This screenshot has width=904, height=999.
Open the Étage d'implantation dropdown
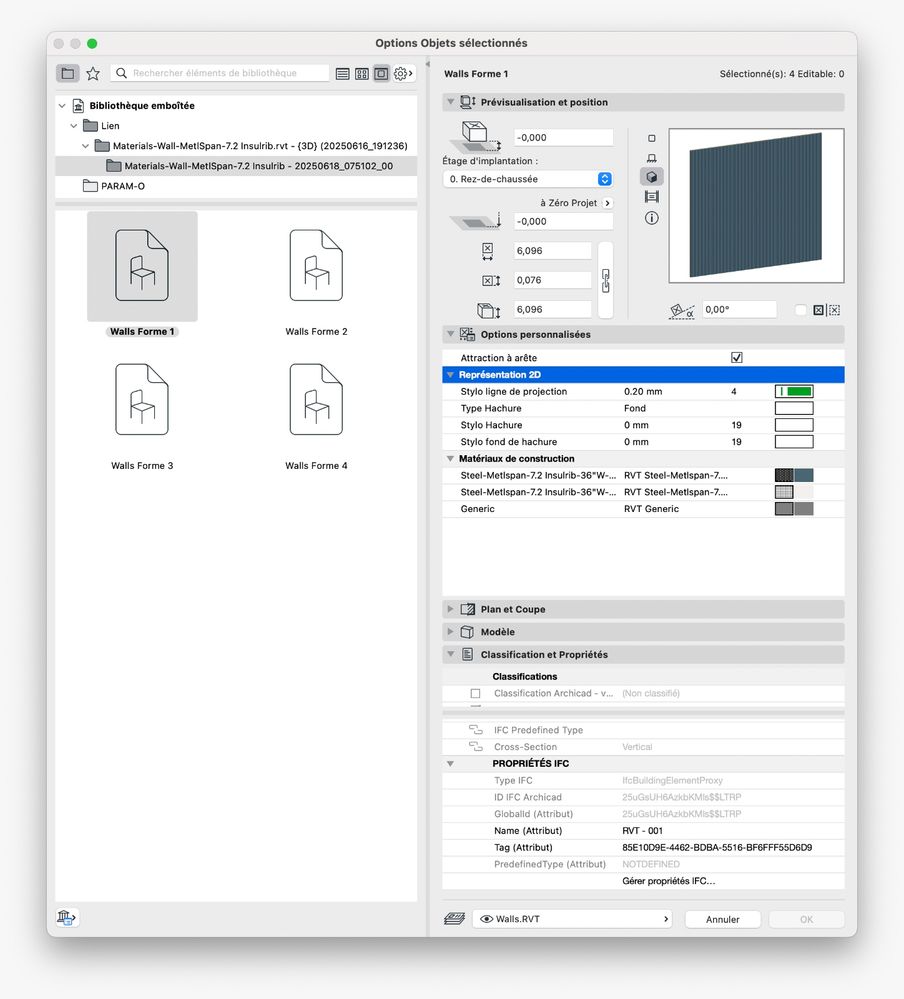click(527, 179)
